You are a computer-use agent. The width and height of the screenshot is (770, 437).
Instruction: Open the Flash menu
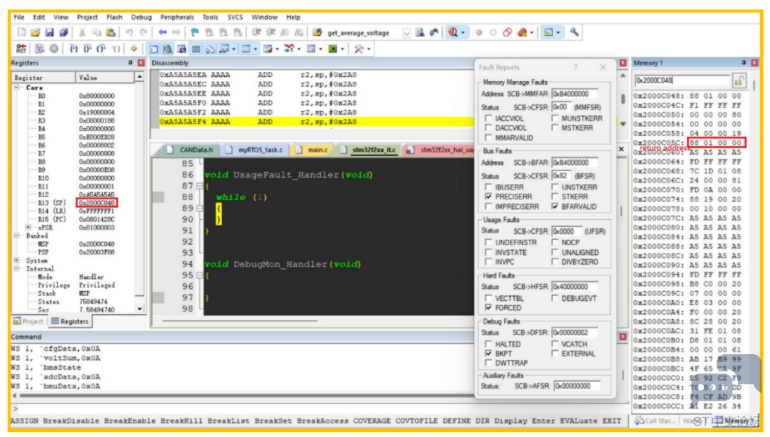tap(114, 17)
